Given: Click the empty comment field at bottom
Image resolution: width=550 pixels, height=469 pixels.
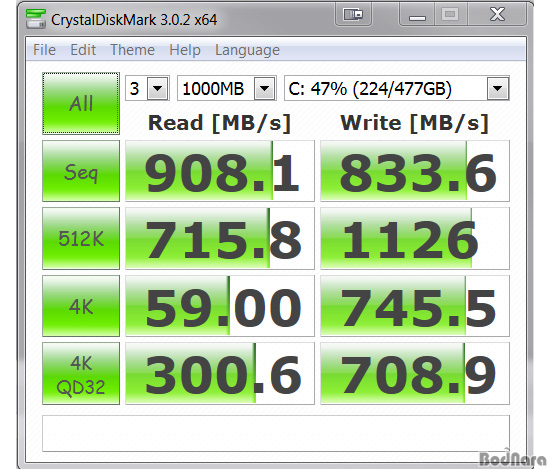Looking at the screenshot, I should 276,434.
